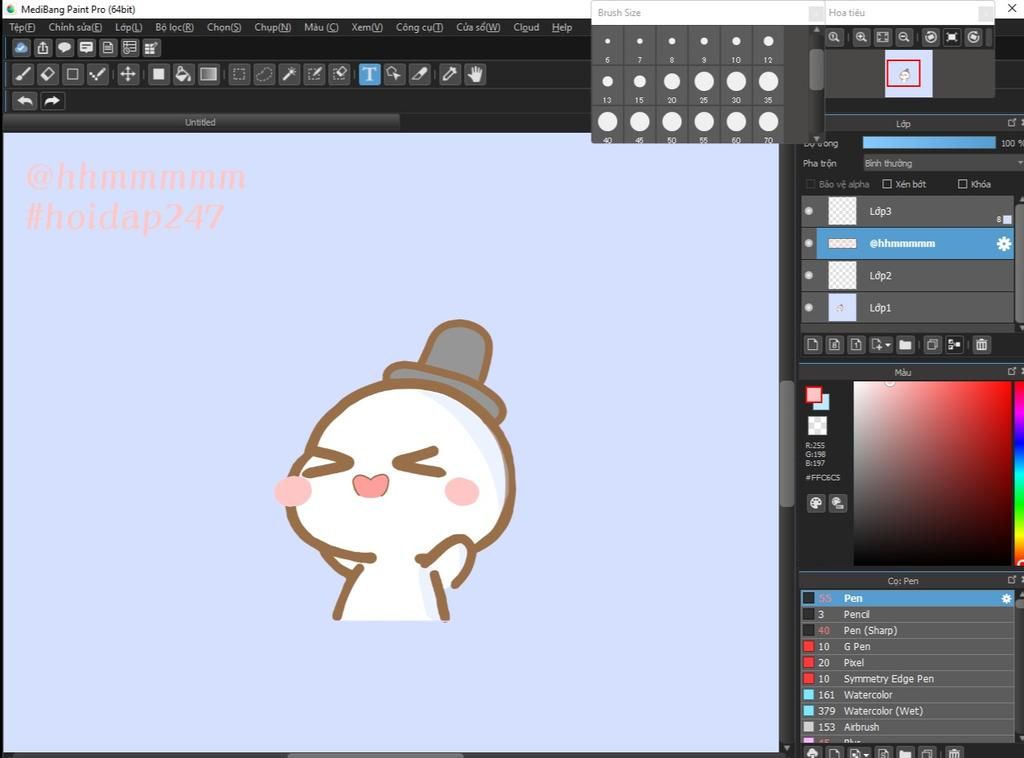Click the speech bubble icon in toolbar
Screen dimensions: 1024x758
[64, 48]
